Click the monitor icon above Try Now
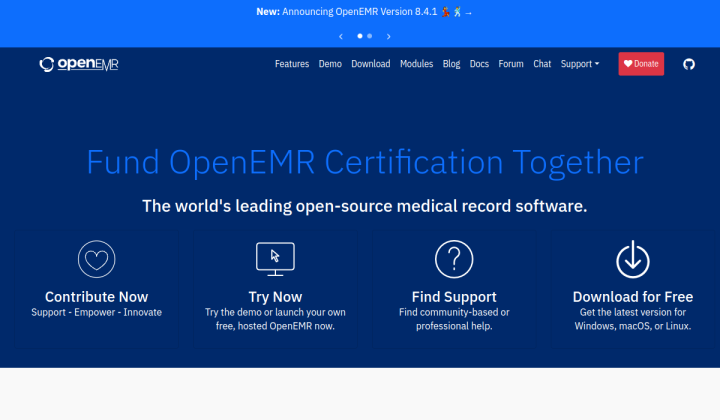This screenshot has width=720, height=420. pos(275,259)
